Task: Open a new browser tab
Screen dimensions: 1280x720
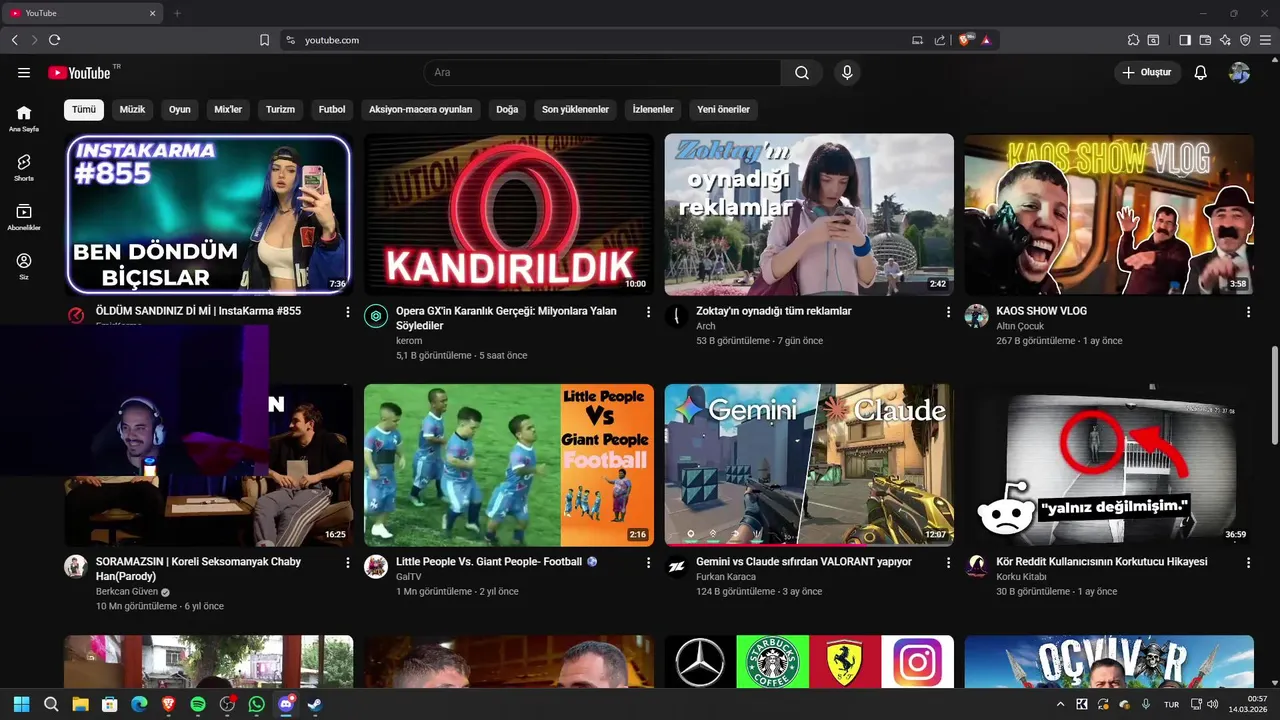Action: pos(177,13)
